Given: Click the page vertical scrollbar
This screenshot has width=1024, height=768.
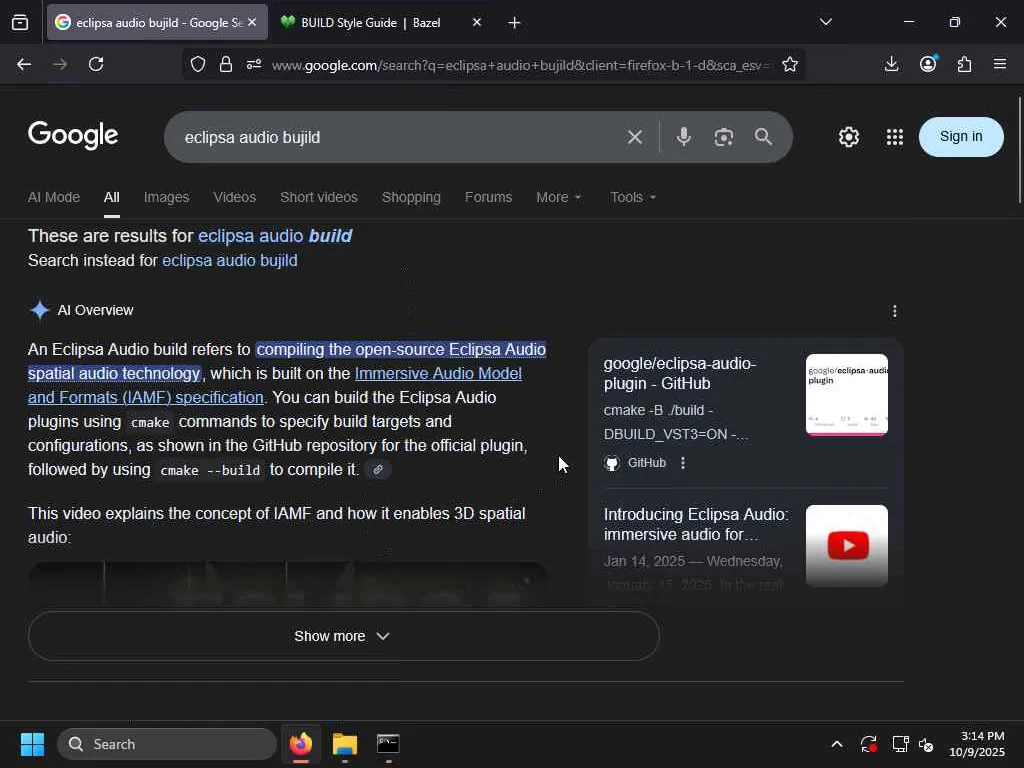Looking at the screenshot, I should pos(1019,150).
